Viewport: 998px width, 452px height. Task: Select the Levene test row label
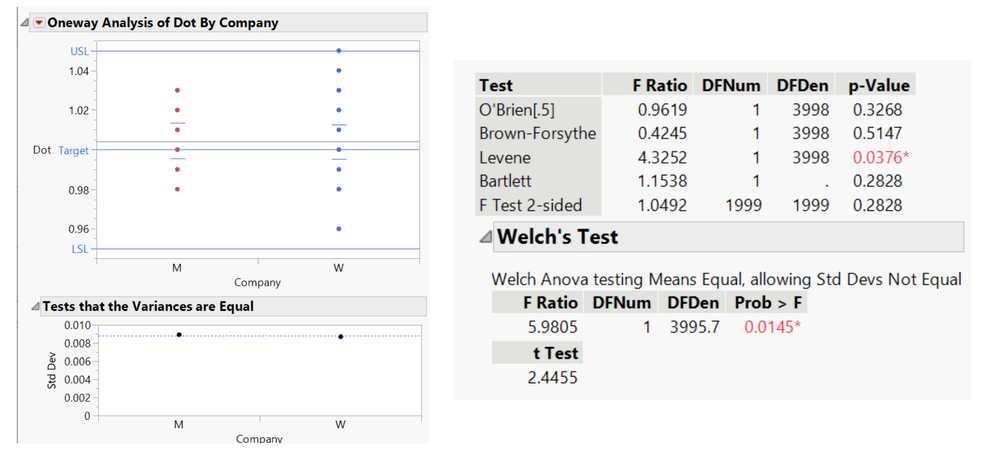point(505,157)
